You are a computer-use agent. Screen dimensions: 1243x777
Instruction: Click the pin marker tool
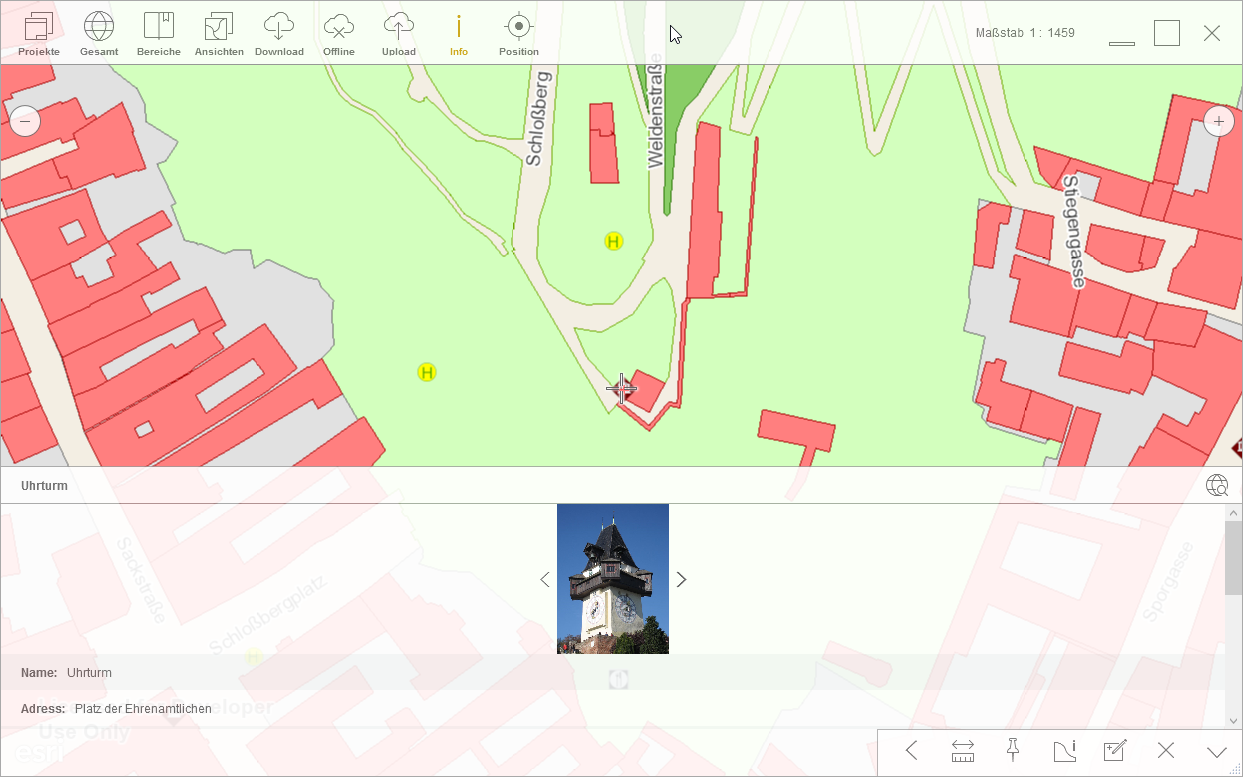(1013, 751)
